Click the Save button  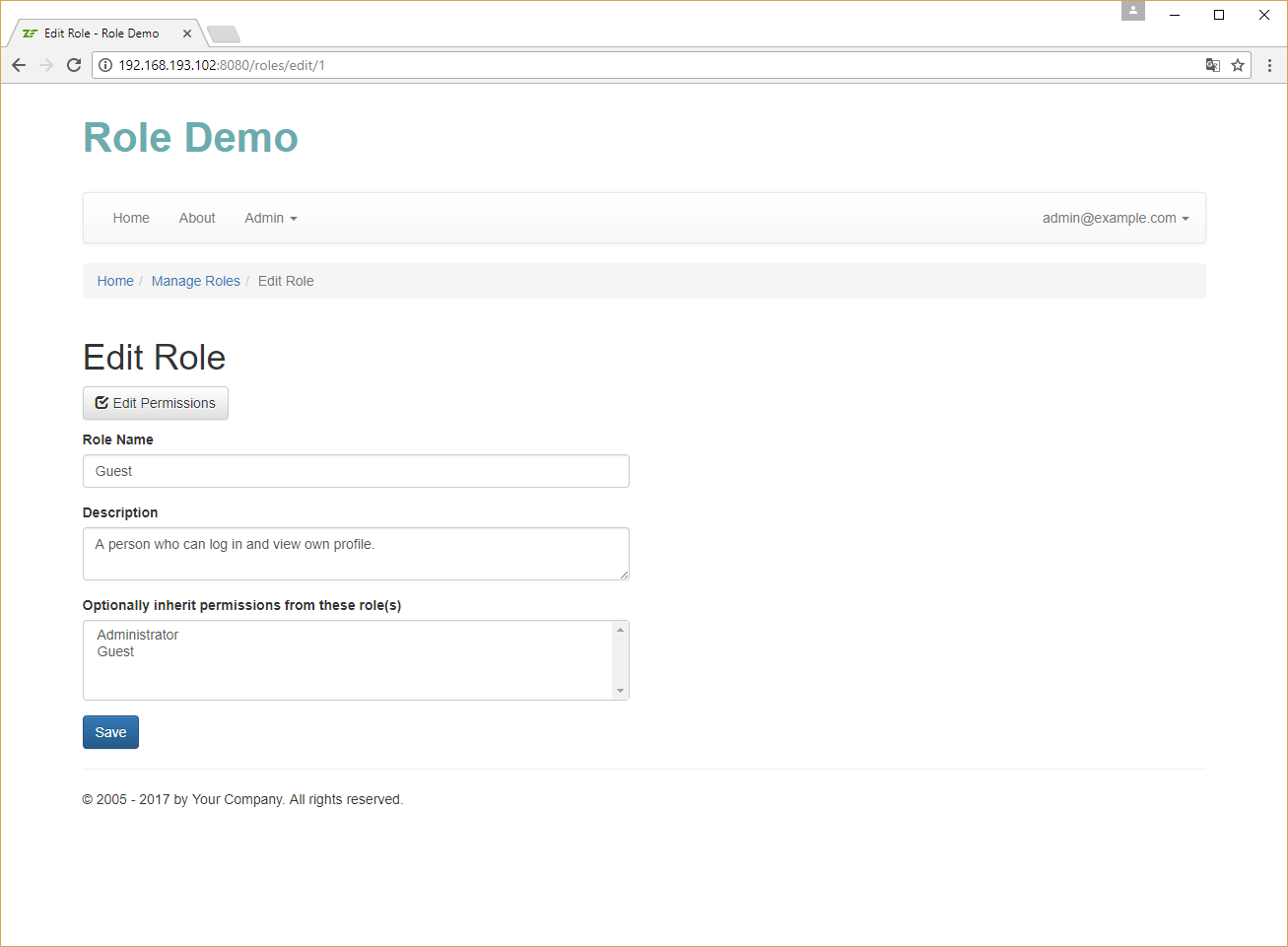coord(110,732)
